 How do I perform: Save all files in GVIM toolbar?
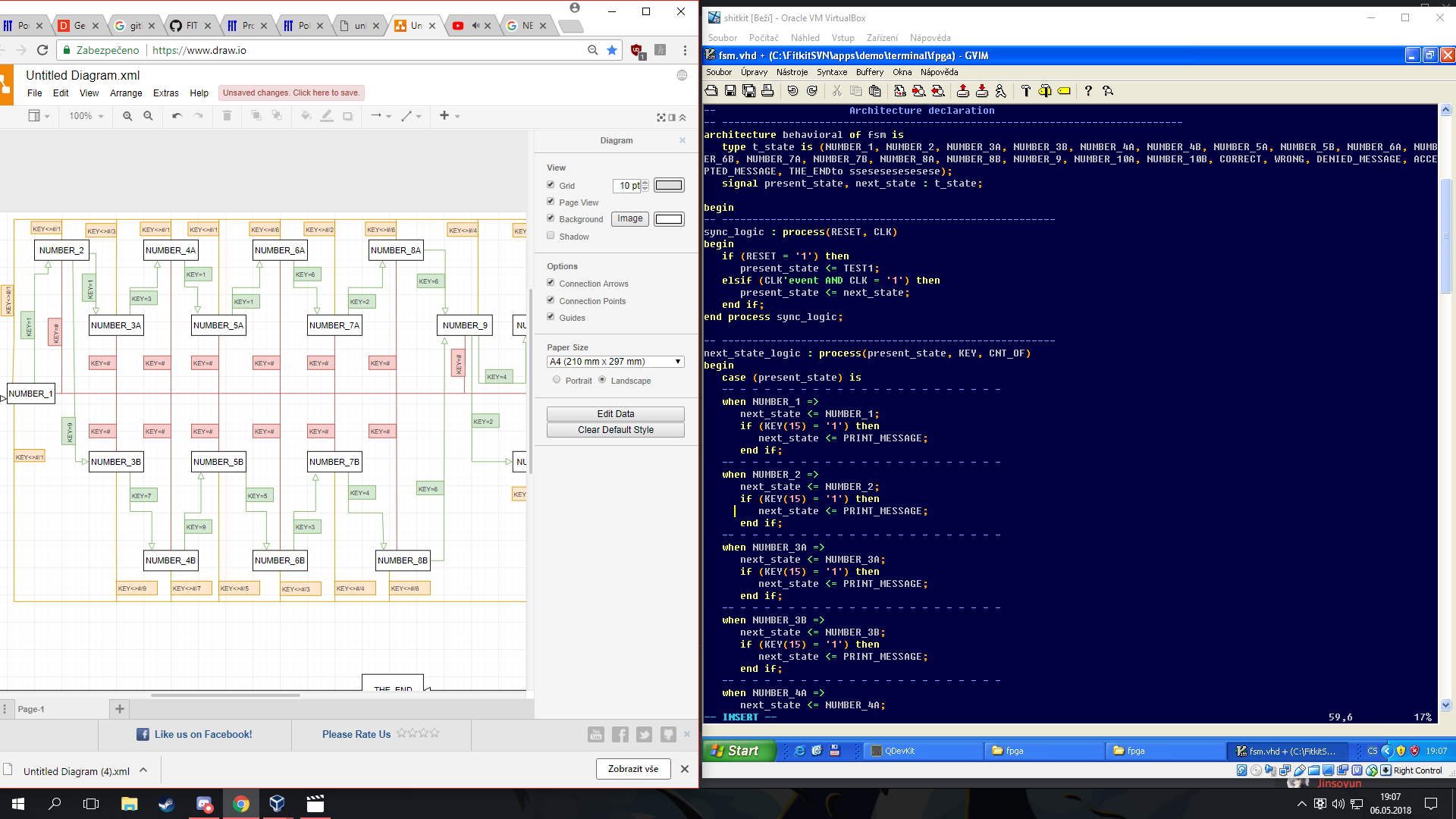point(749,91)
